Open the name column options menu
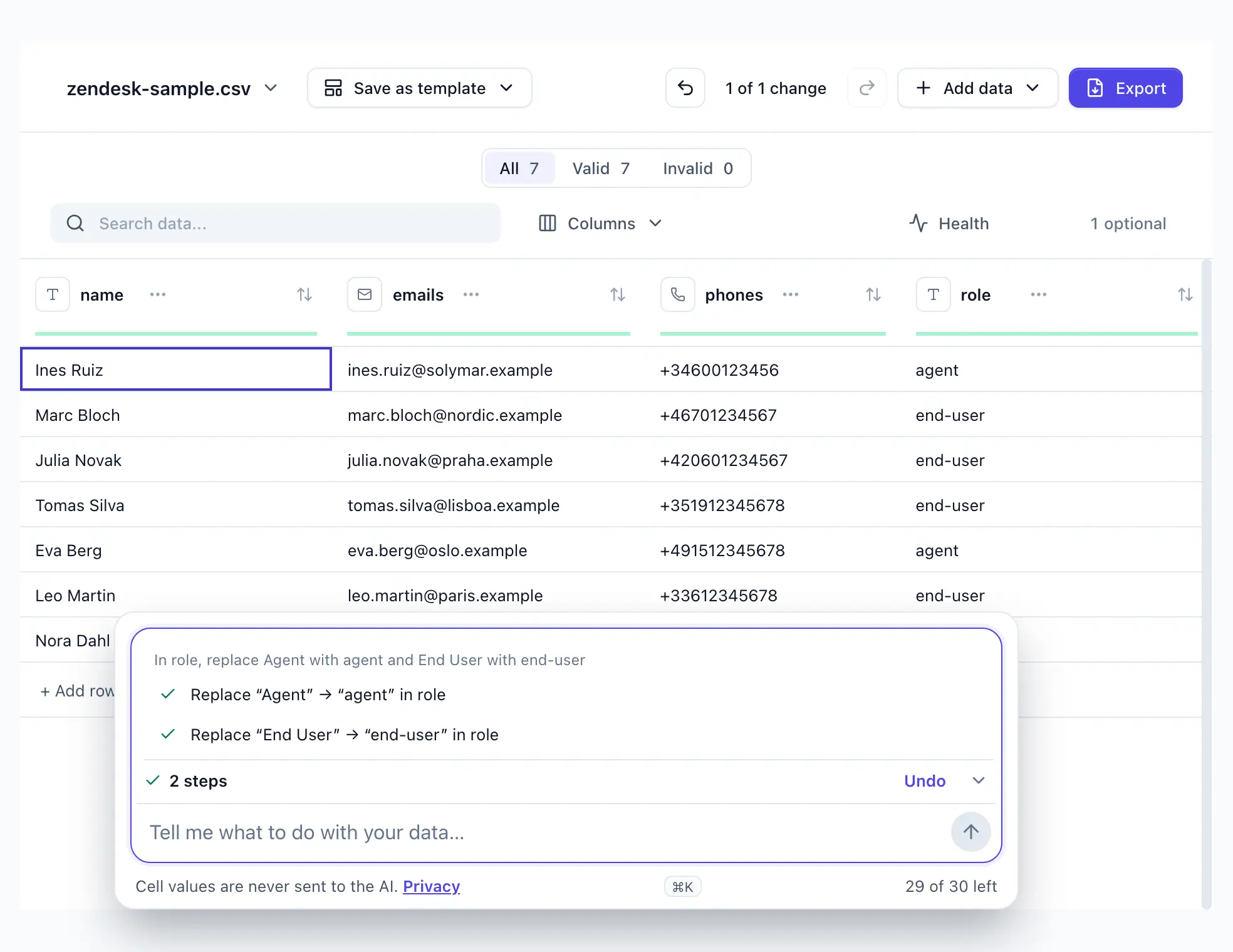Screen dimensions: 1233x952 click(x=158, y=294)
